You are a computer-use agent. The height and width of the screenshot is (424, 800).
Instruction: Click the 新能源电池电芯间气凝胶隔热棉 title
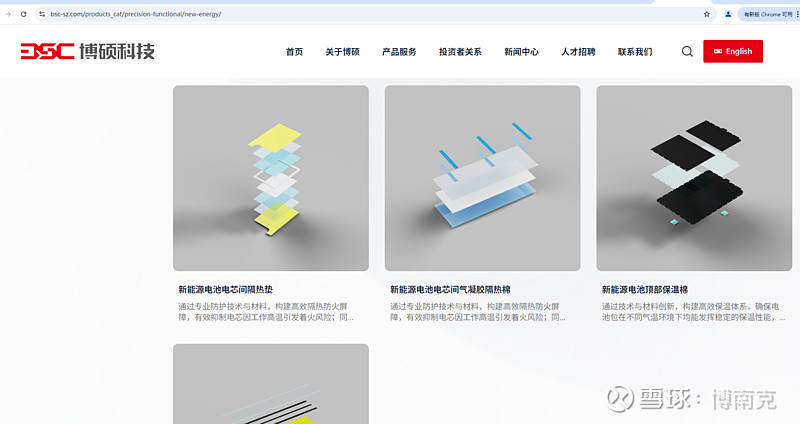[451, 289]
